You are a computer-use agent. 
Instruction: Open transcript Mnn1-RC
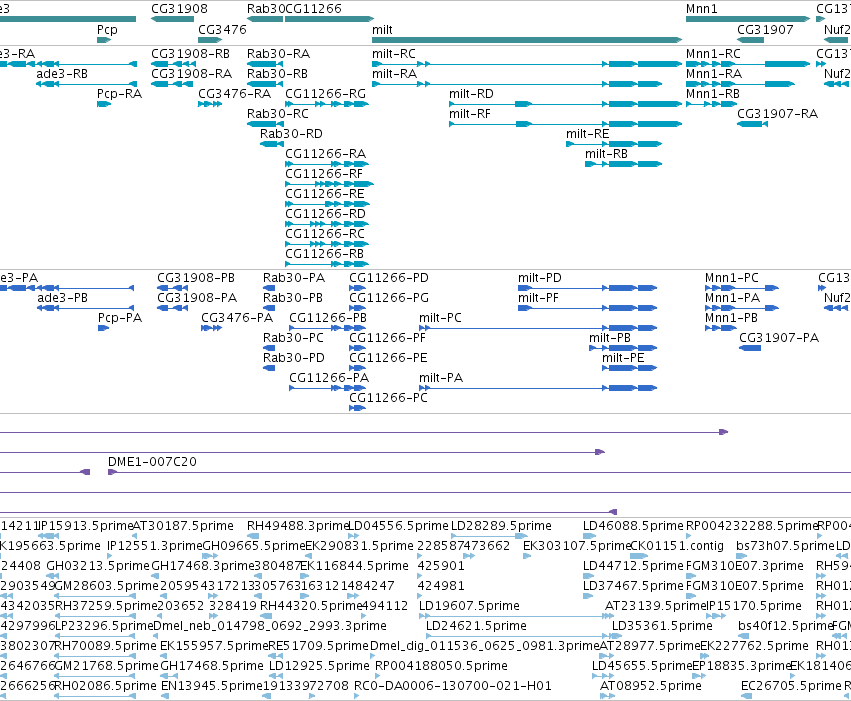pos(713,54)
